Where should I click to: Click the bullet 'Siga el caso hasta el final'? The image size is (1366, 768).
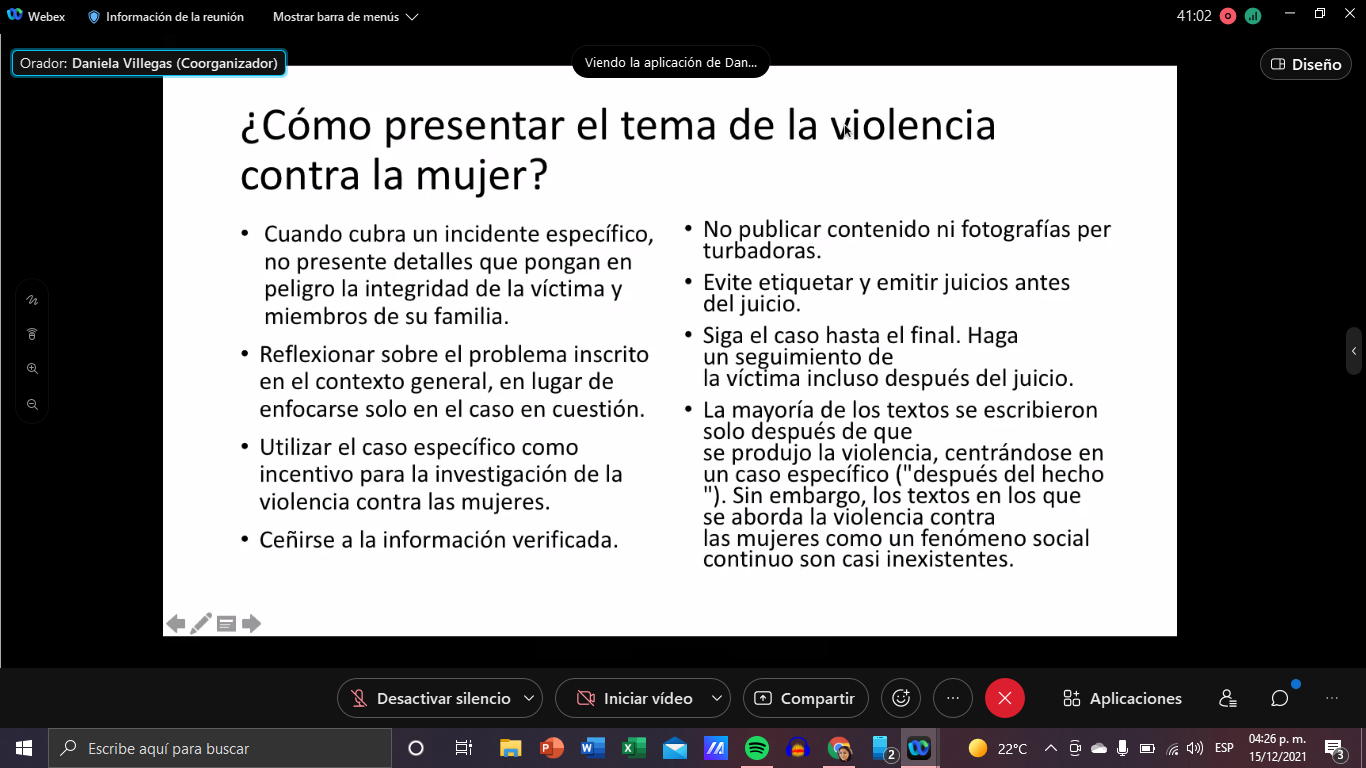pyautogui.click(x=888, y=357)
